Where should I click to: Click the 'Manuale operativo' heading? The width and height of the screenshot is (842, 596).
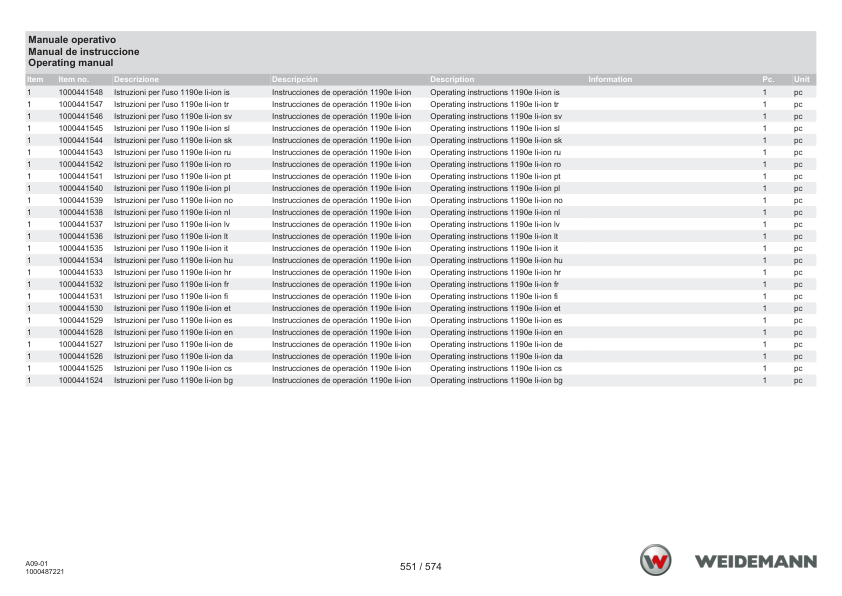[72, 40]
